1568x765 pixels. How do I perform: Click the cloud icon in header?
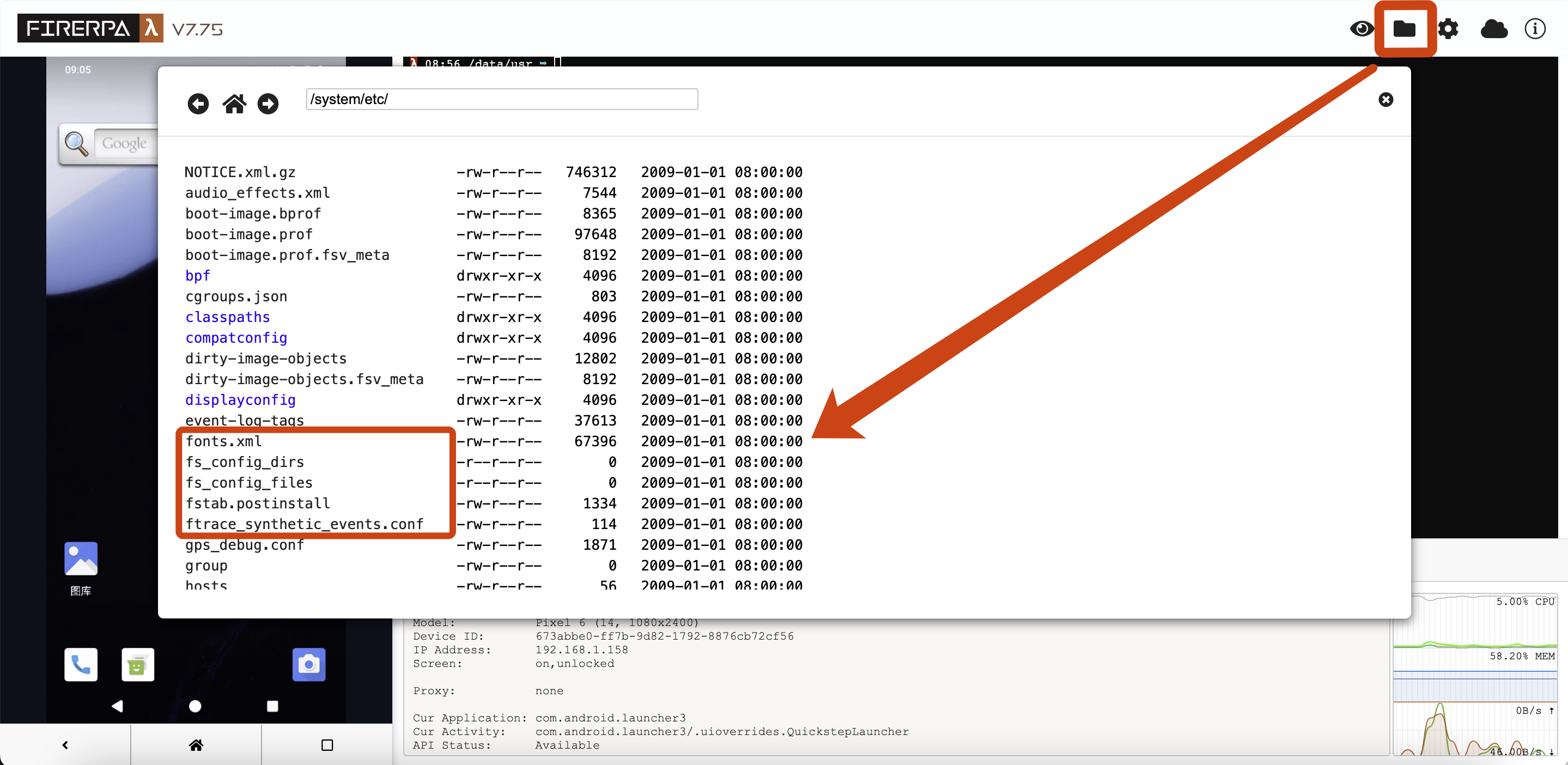[x=1493, y=28]
